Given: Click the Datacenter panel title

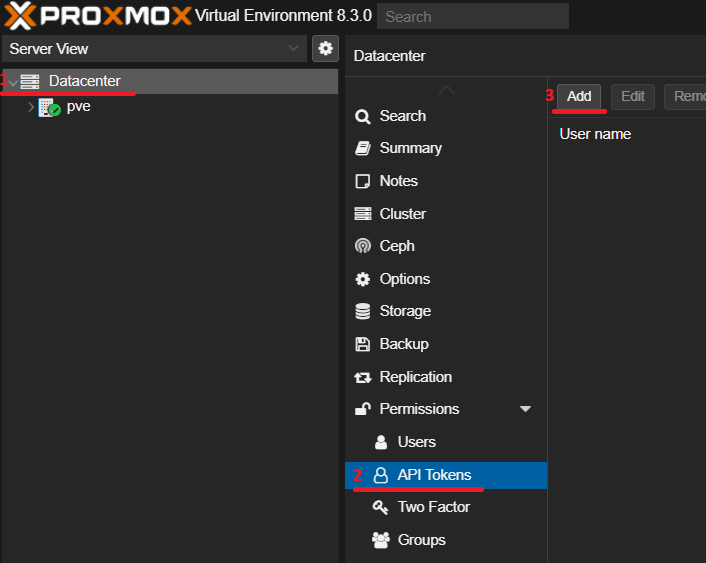Looking at the screenshot, I should [389, 56].
